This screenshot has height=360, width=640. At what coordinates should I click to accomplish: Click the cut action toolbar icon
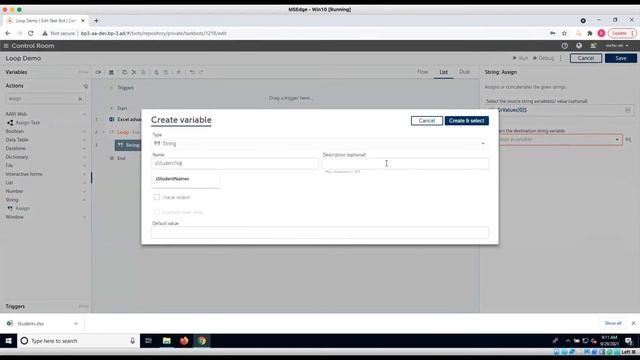134,72
